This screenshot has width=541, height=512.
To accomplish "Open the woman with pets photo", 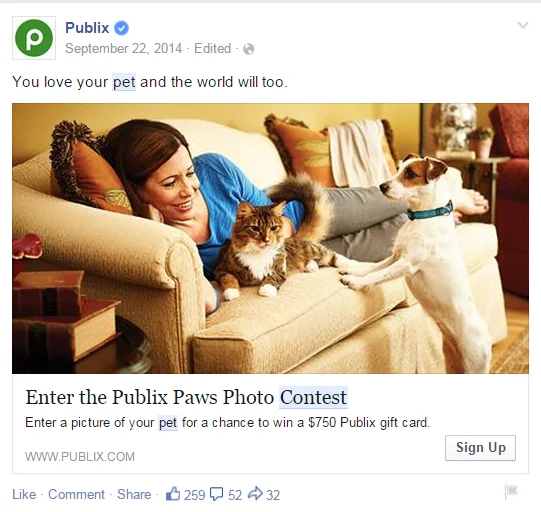I will [270, 238].
